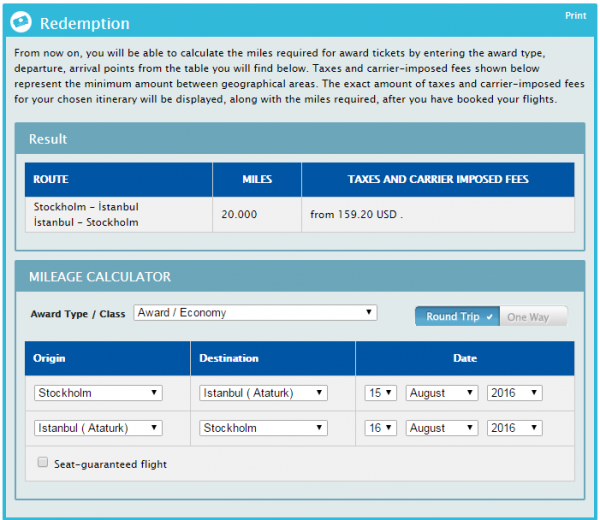Image resolution: width=600 pixels, height=520 pixels.
Task: Change the departure year 2016 dropdown
Action: (514, 393)
